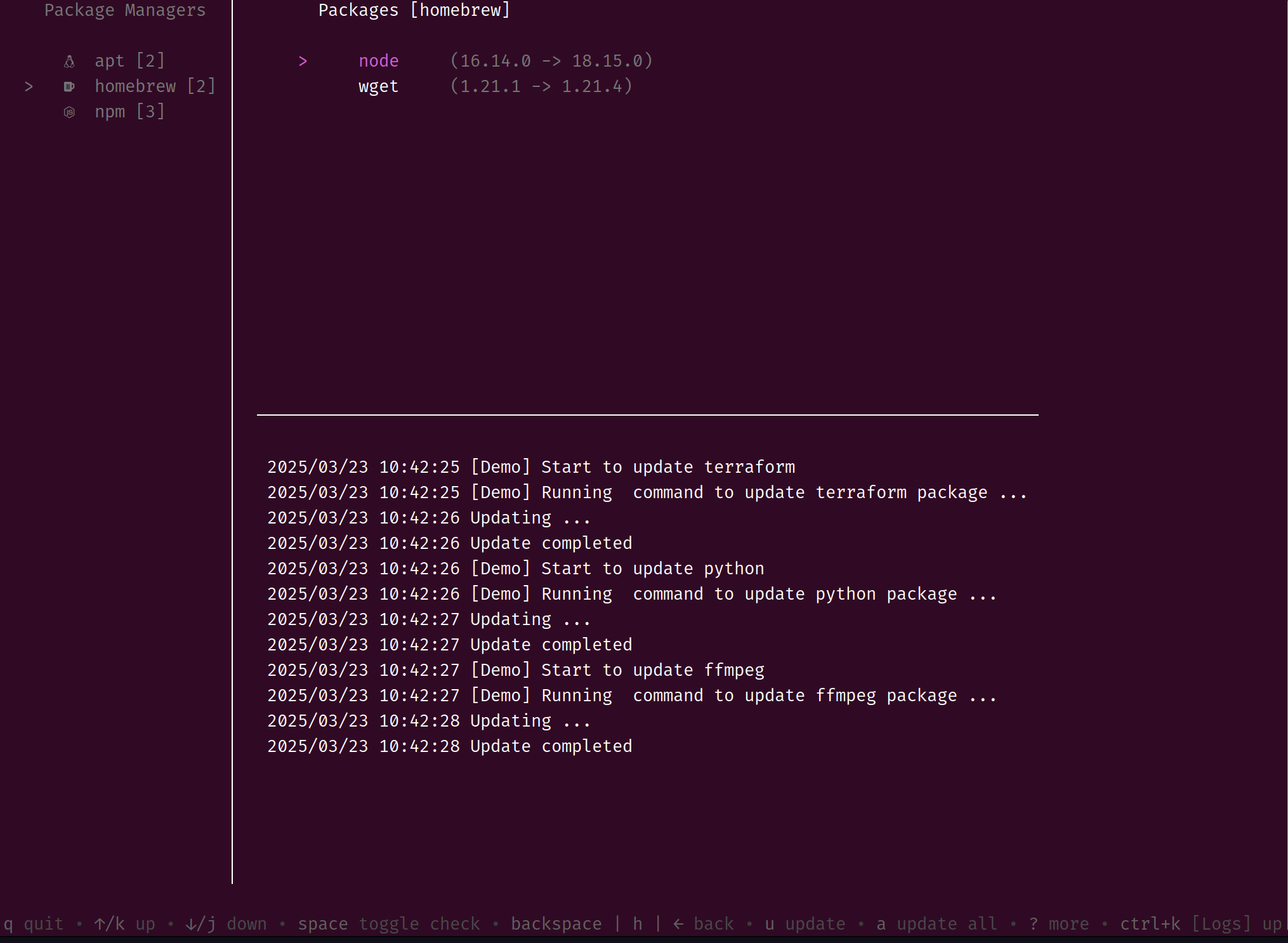Click wget version (1.21.1 -> 1.21.4)
This screenshot has width=1288, height=943.
click(x=541, y=86)
